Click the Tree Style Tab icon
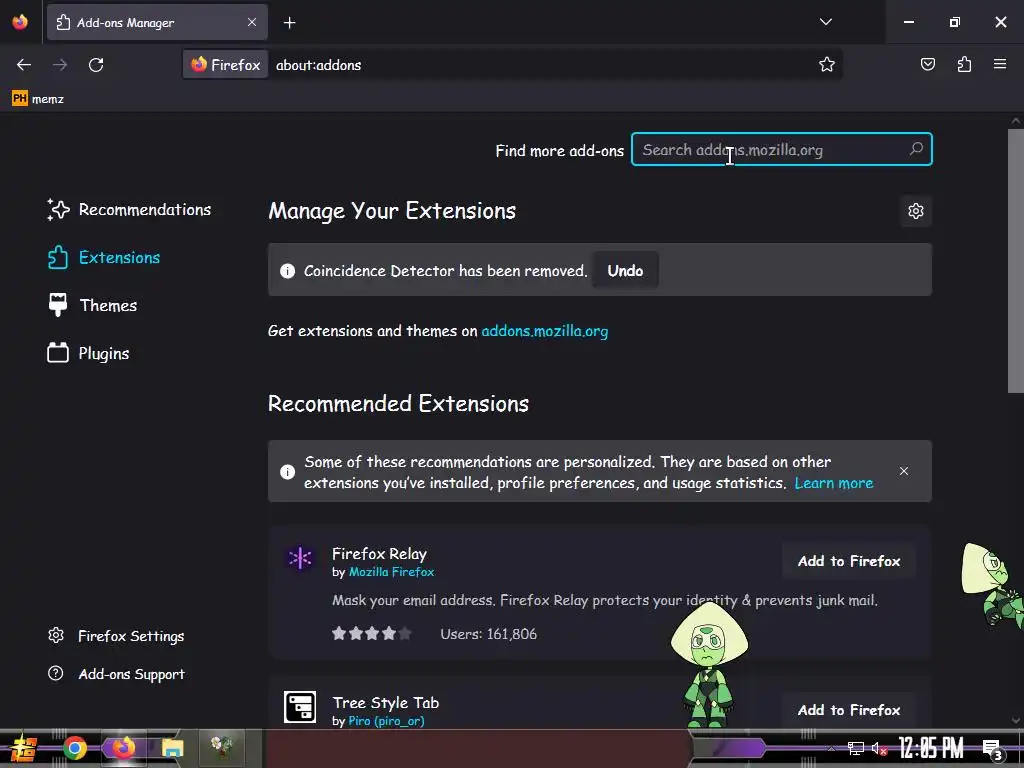1024x768 pixels. (x=300, y=707)
